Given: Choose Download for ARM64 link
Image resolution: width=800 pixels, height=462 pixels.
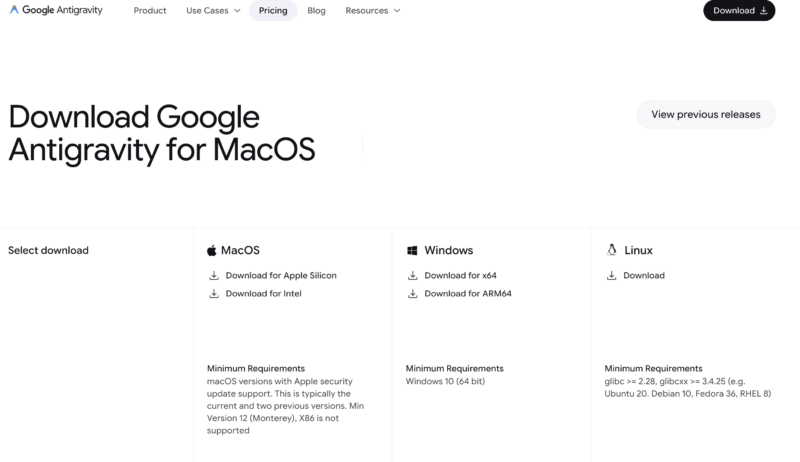Looking at the screenshot, I should pos(468,294).
